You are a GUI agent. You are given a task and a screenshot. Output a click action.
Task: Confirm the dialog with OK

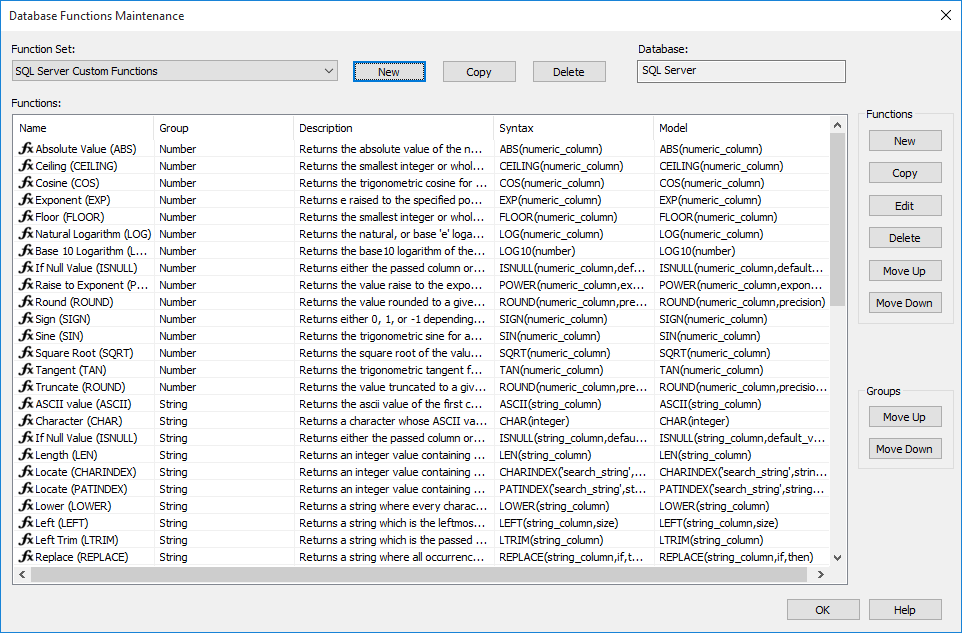tap(823, 610)
